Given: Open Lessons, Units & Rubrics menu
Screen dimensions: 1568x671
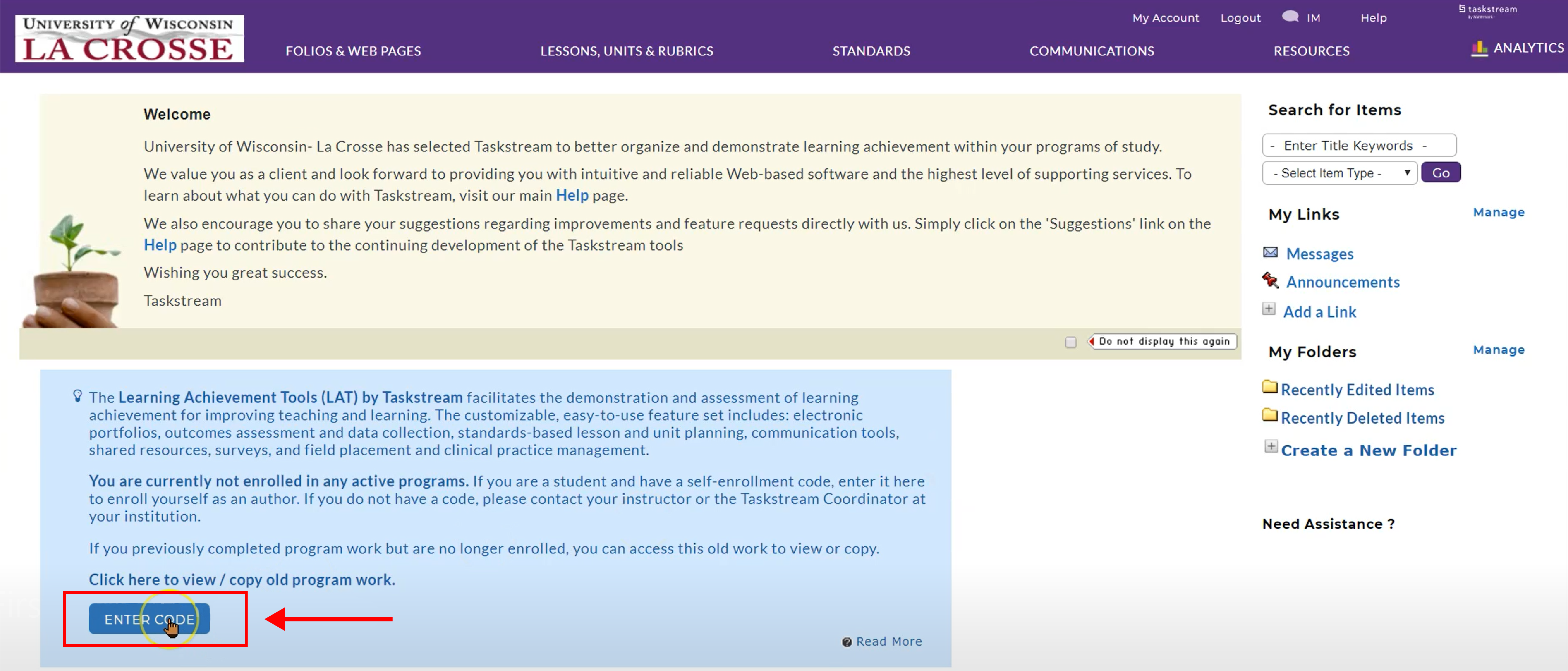Looking at the screenshot, I should coord(626,51).
